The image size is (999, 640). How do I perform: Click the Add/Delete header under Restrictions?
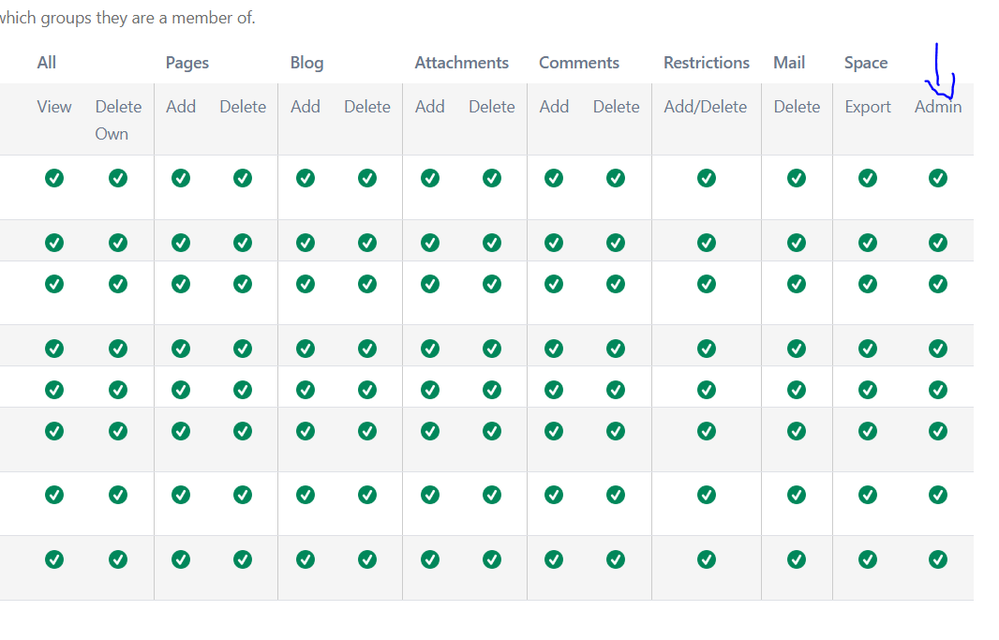click(705, 107)
